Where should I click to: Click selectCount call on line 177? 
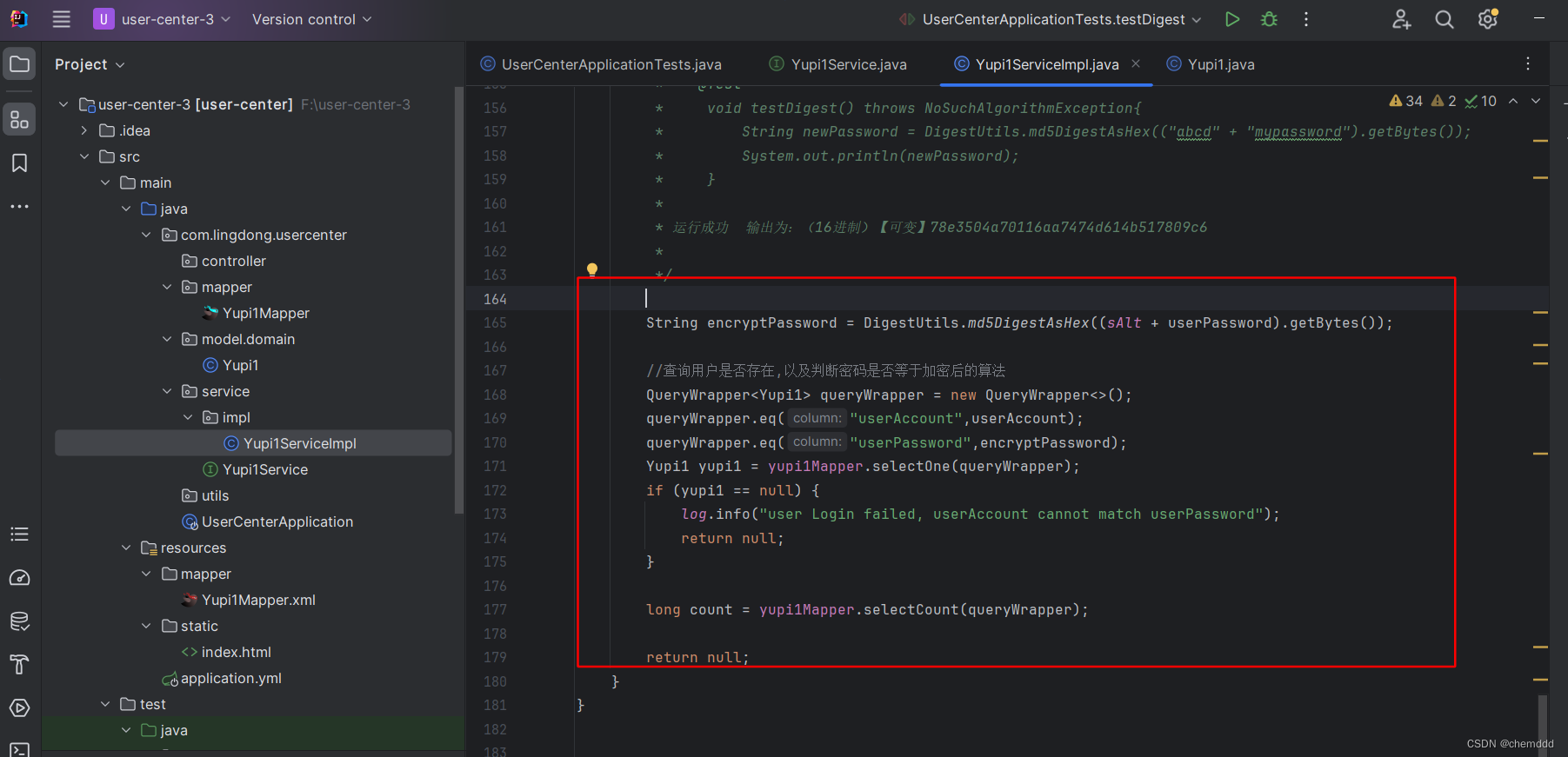click(911, 609)
